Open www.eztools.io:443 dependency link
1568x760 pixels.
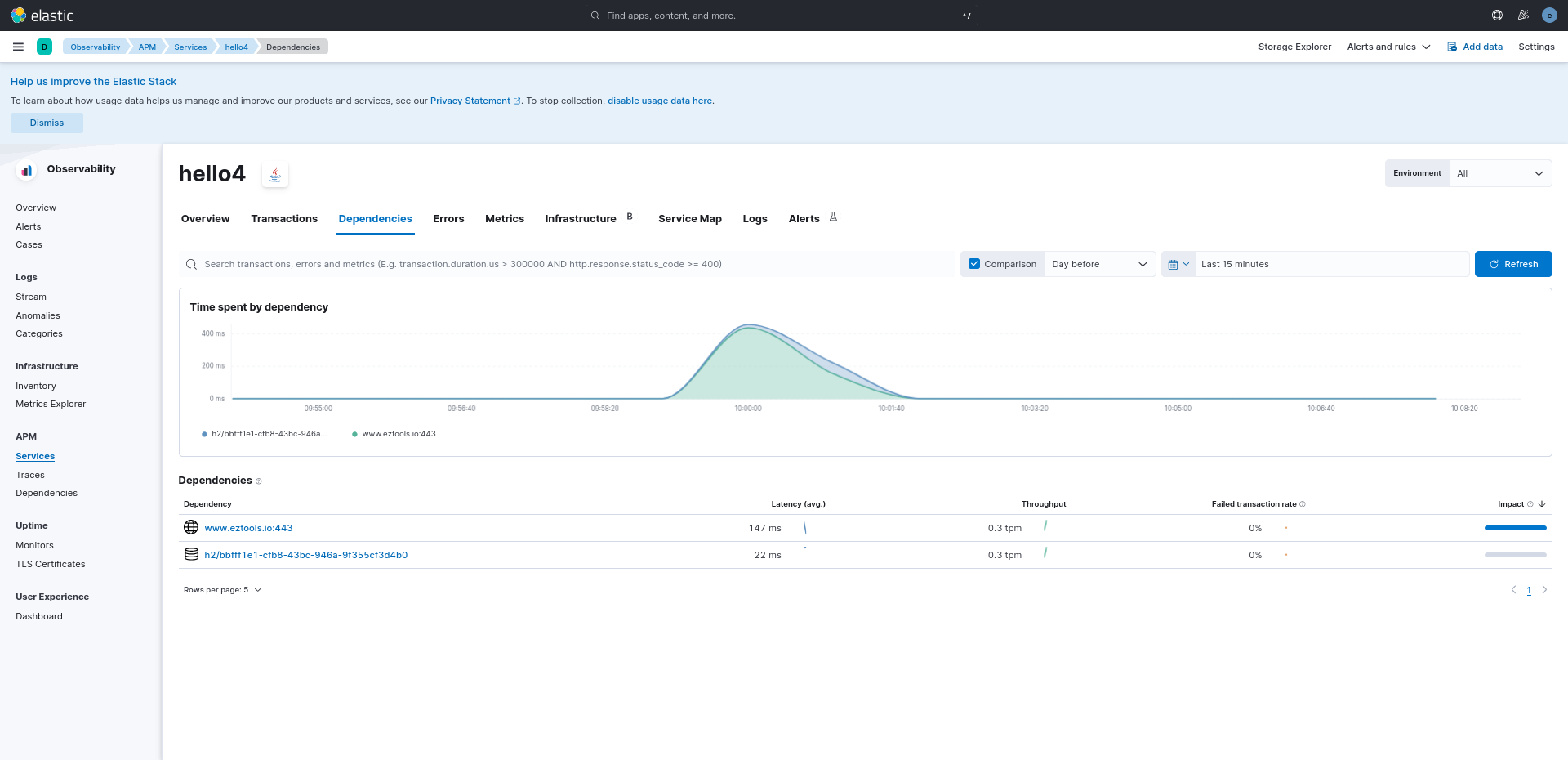tap(248, 528)
